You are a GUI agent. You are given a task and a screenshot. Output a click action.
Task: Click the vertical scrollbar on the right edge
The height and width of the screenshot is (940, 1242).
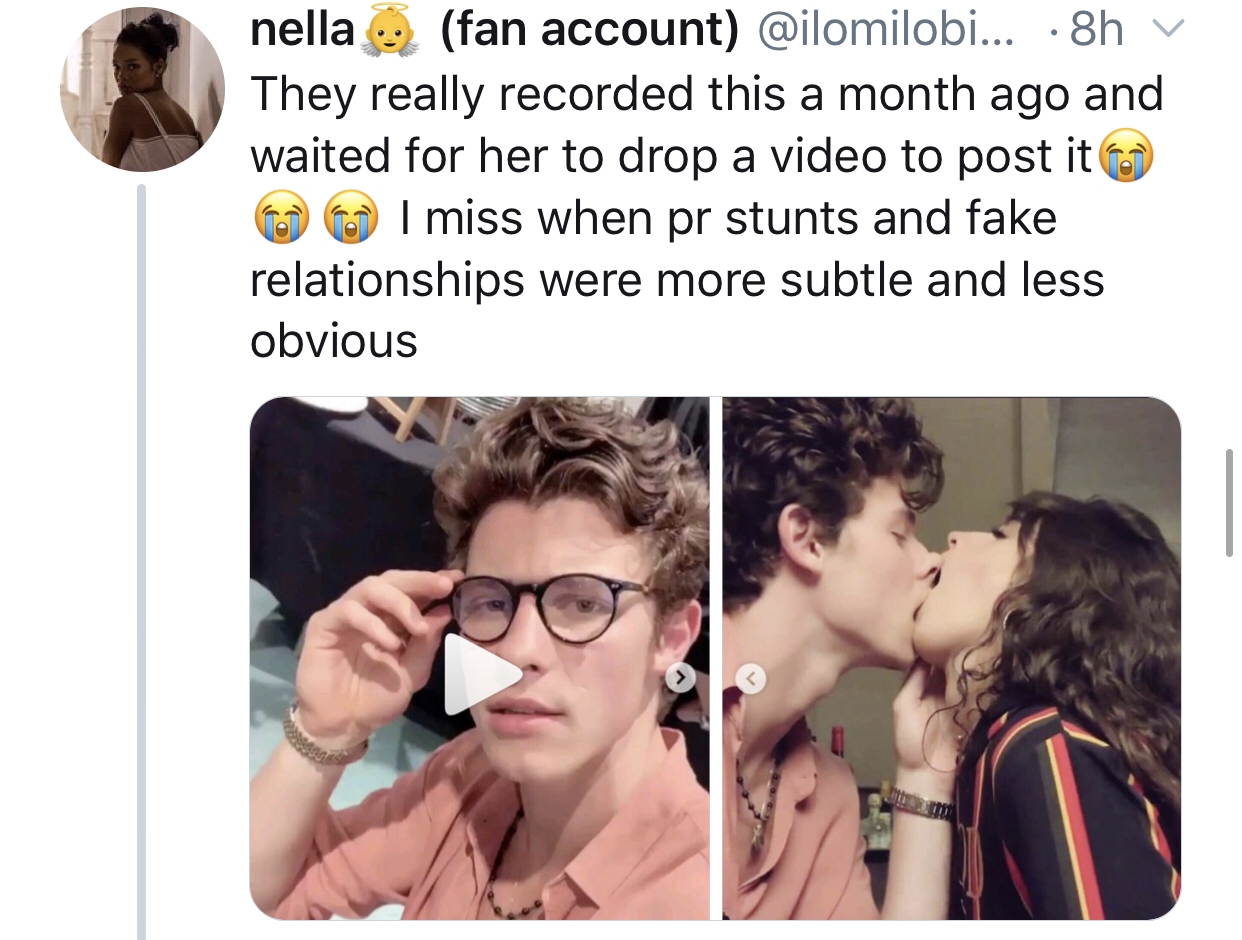[x=1228, y=502]
